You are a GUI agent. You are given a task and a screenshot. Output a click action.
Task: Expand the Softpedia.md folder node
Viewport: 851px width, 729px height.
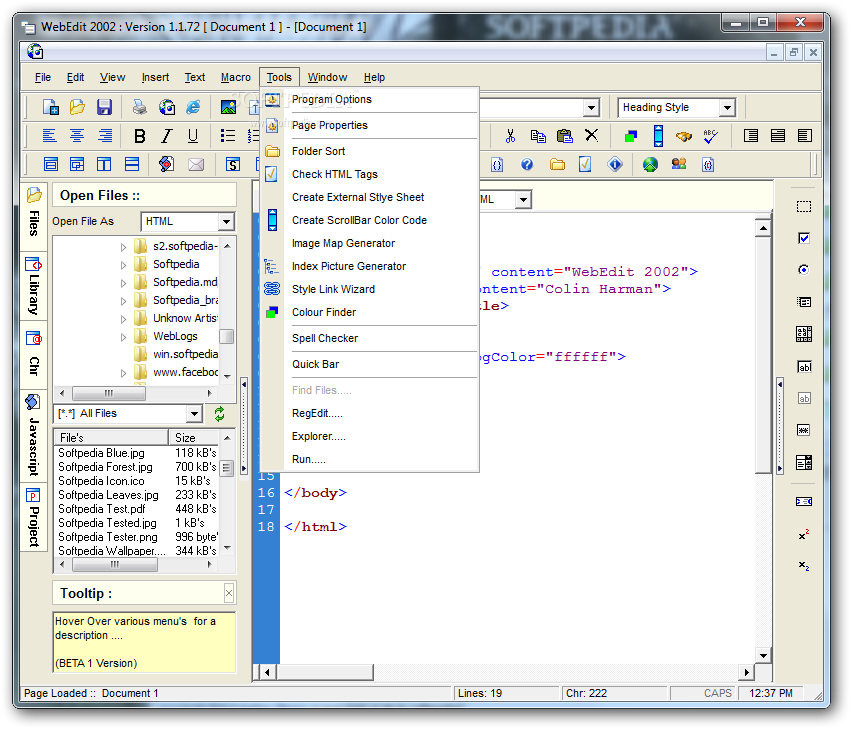(x=123, y=283)
